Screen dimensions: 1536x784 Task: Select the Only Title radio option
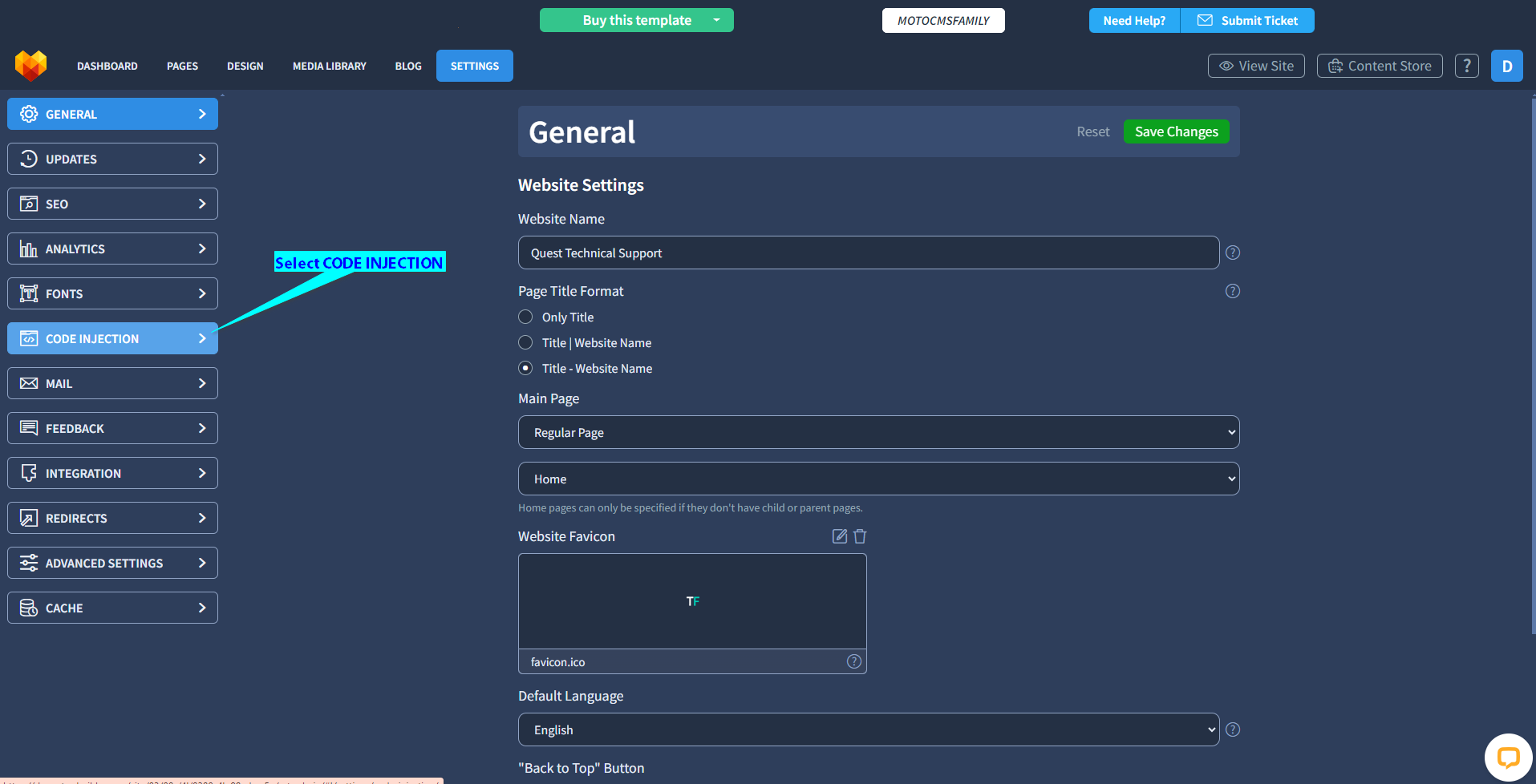click(x=525, y=317)
